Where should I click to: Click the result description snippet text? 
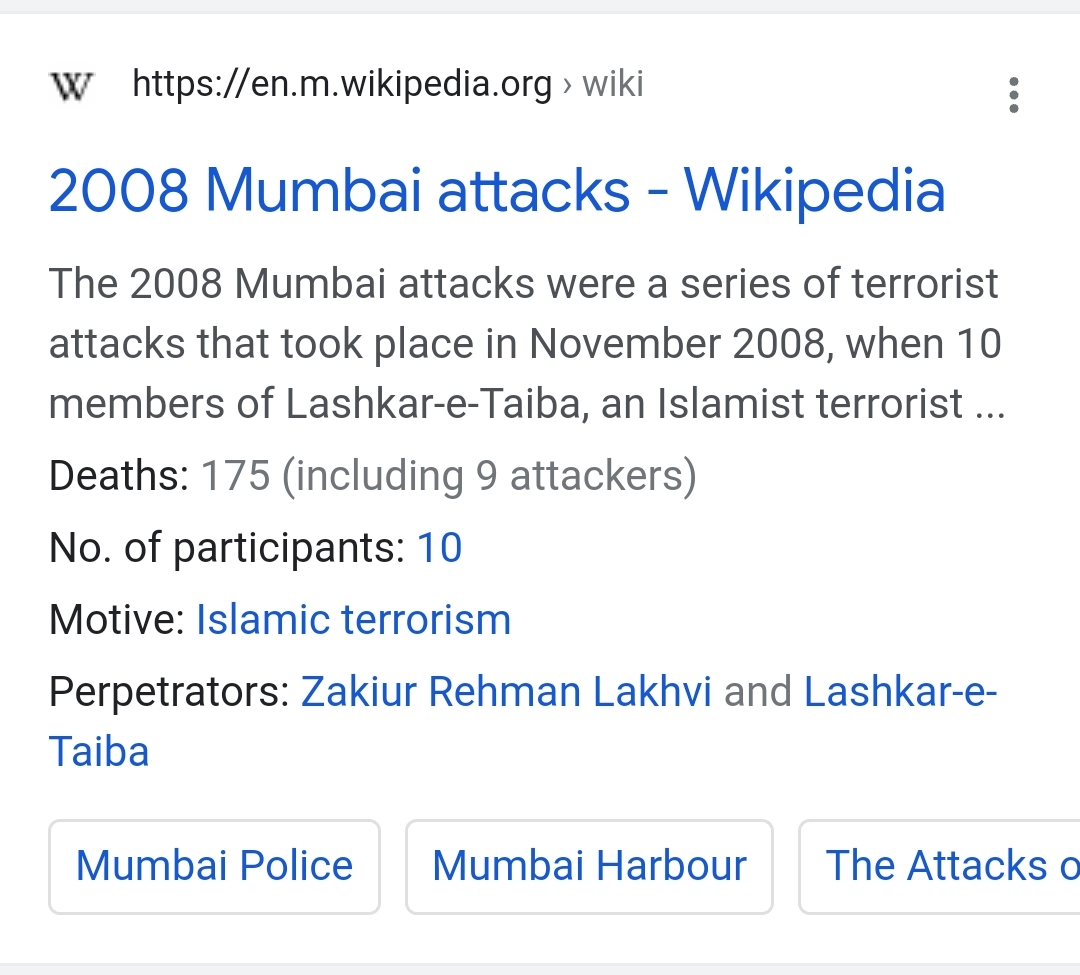(x=527, y=343)
